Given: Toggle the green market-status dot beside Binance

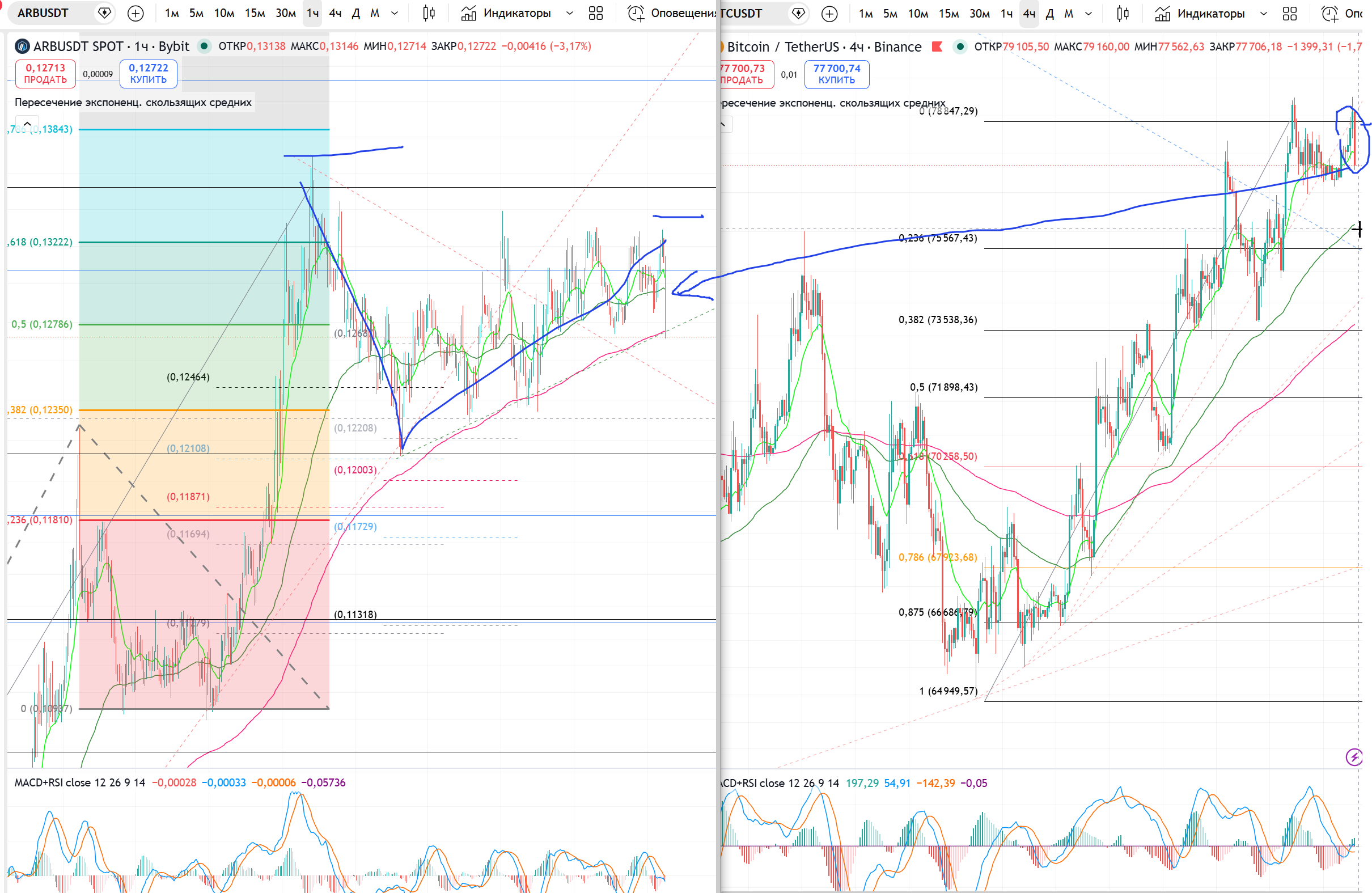Looking at the screenshot, I should (960, 46).
